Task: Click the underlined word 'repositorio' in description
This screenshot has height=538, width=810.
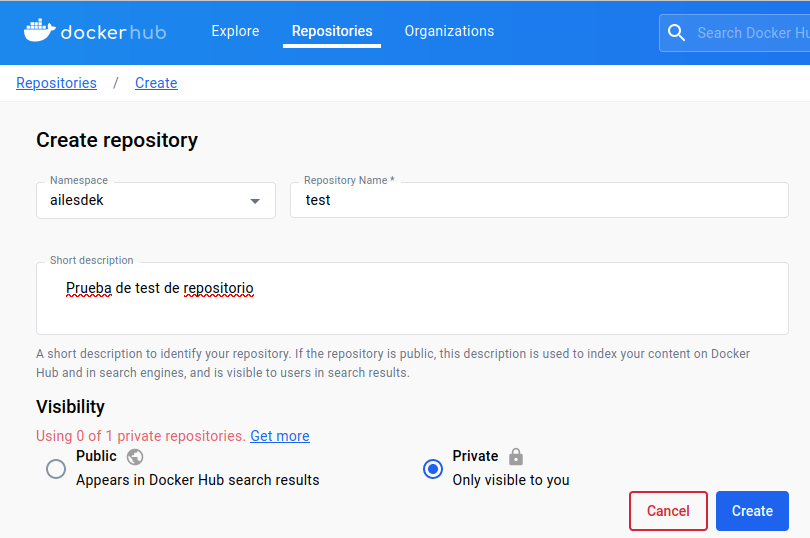Action: [x=218, y=288]
